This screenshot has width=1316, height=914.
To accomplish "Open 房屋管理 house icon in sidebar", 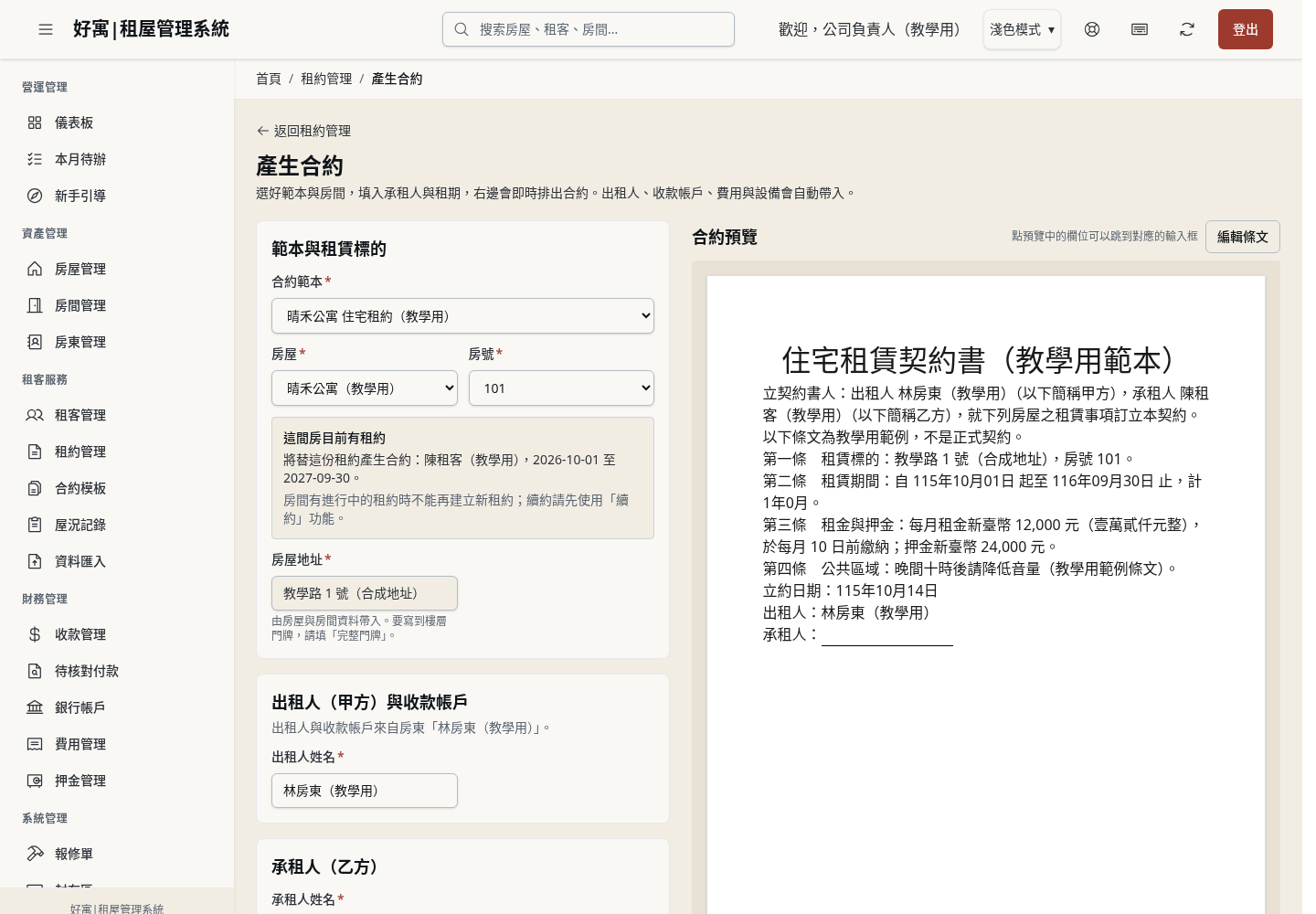I will [35, 269].
